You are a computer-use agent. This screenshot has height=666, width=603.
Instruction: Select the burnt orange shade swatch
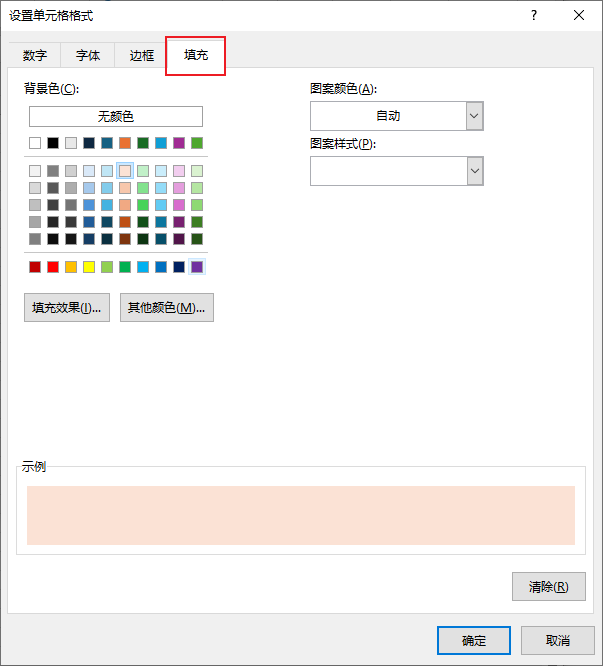tap(125, 222)
